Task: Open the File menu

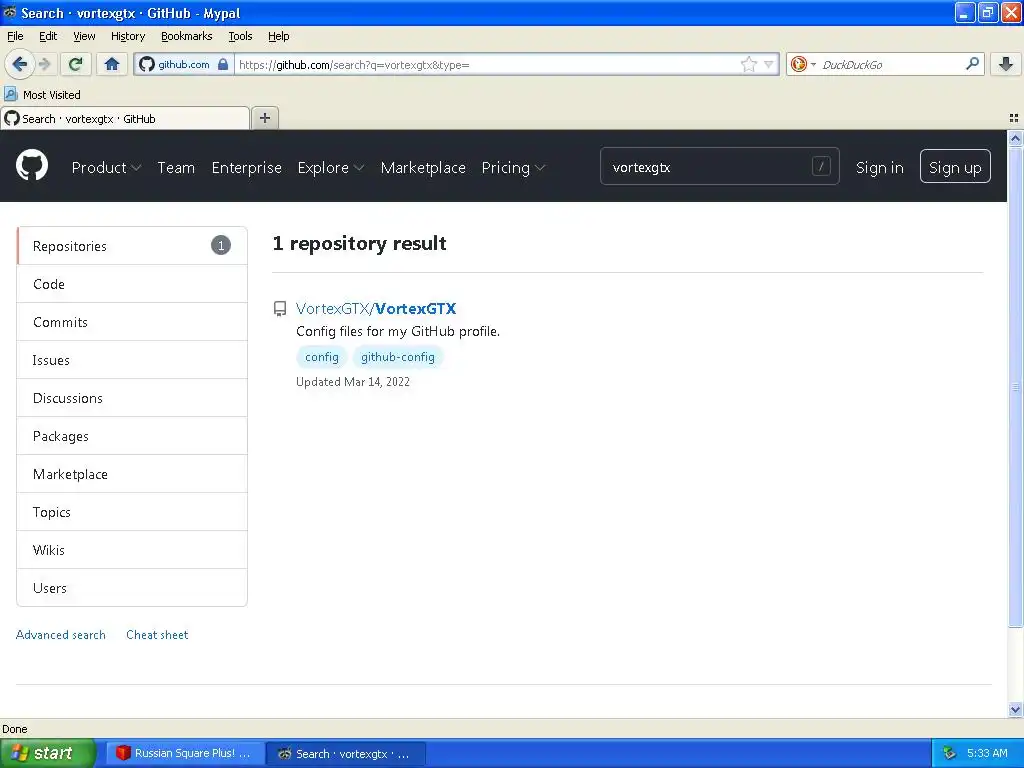Action: [15, 36]
